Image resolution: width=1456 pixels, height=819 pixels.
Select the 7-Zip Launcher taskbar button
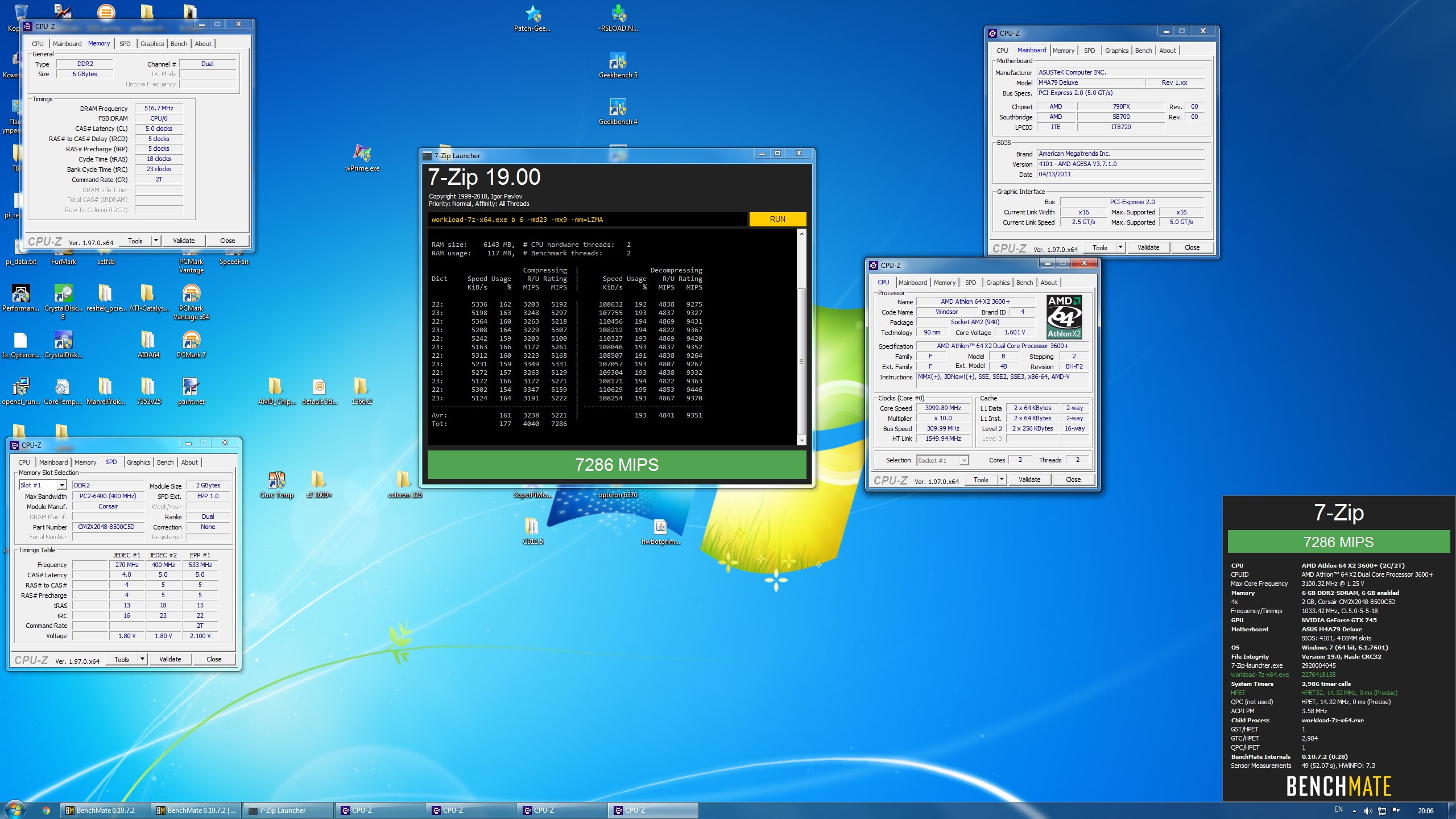tap(288, 810)
